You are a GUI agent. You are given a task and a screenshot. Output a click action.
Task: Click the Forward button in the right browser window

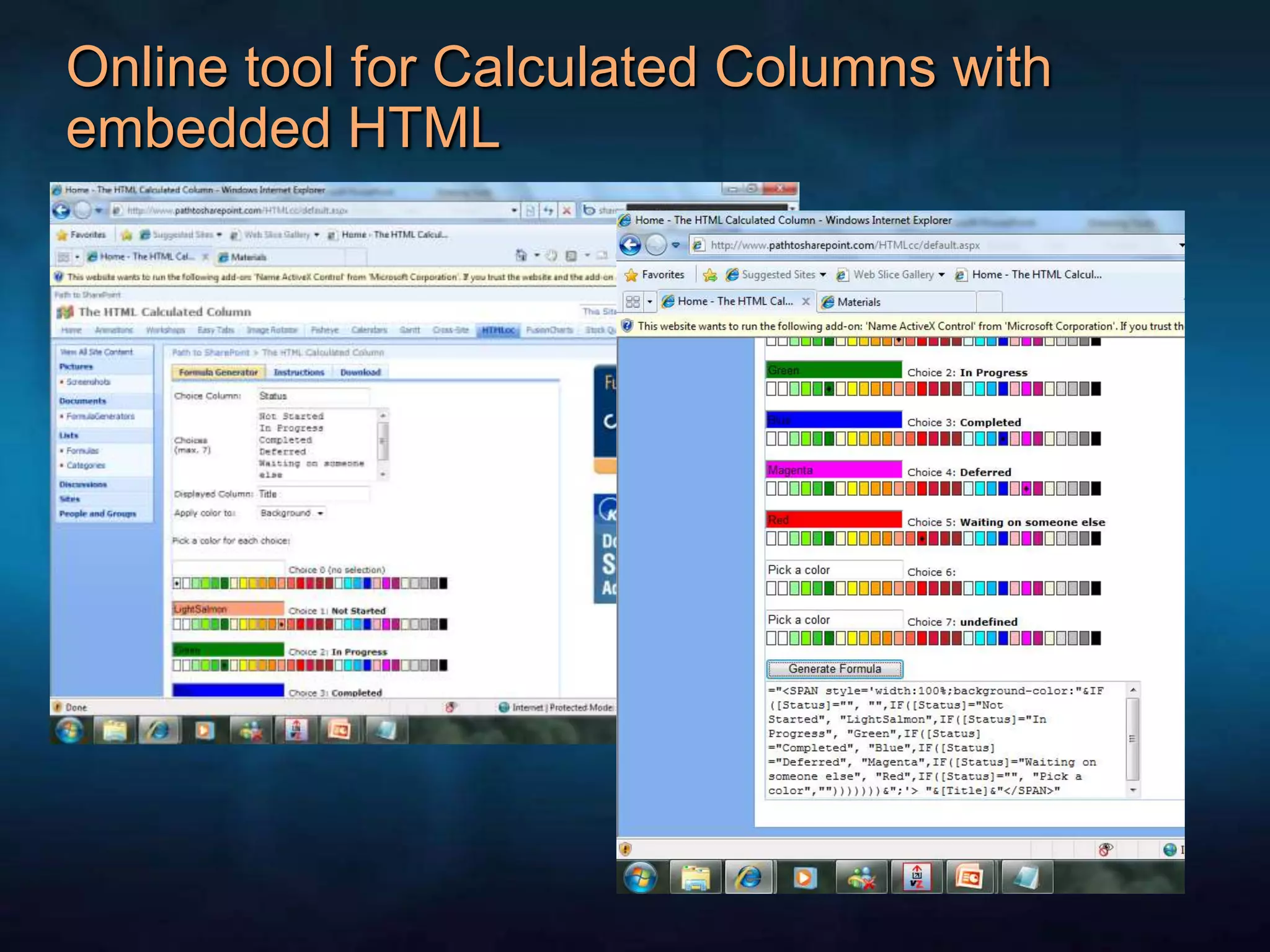coord(656,245)
